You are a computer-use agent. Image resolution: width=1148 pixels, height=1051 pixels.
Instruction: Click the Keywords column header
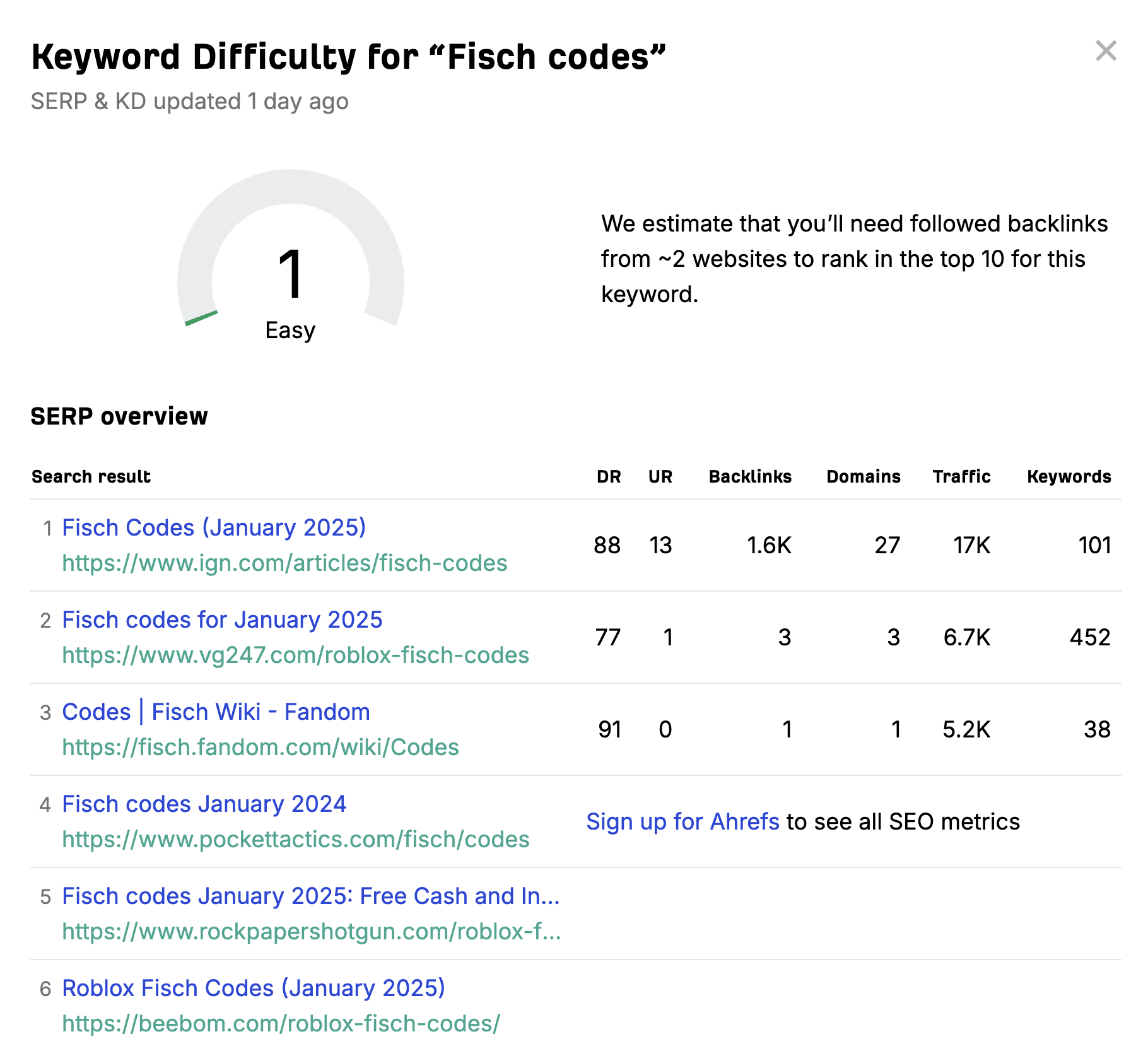[x=1069, y=476]
